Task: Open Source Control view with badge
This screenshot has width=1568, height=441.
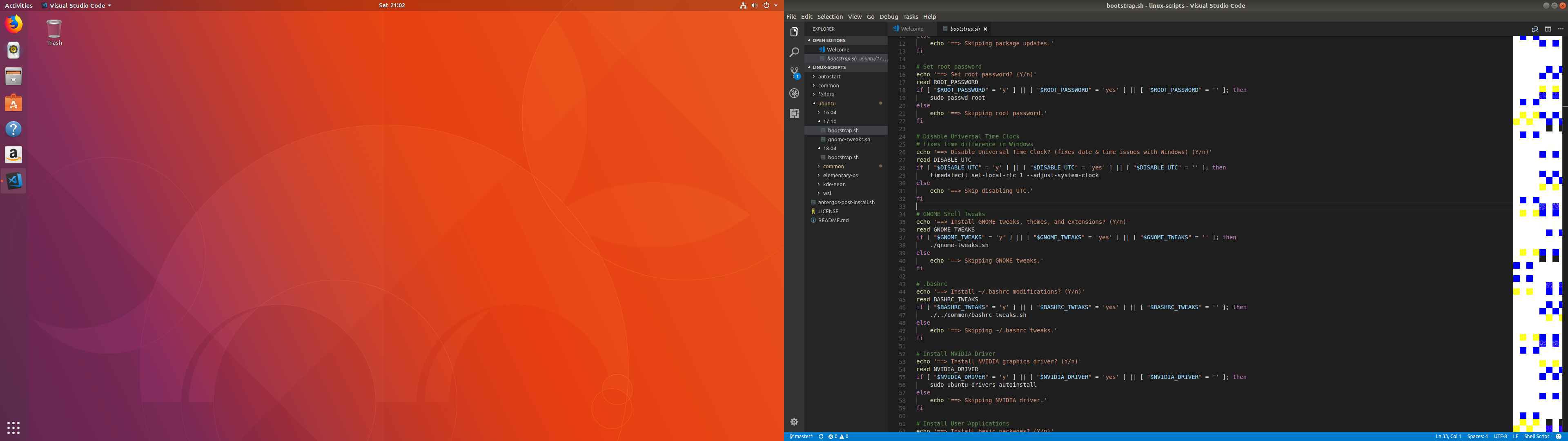Action: point(794,73)
